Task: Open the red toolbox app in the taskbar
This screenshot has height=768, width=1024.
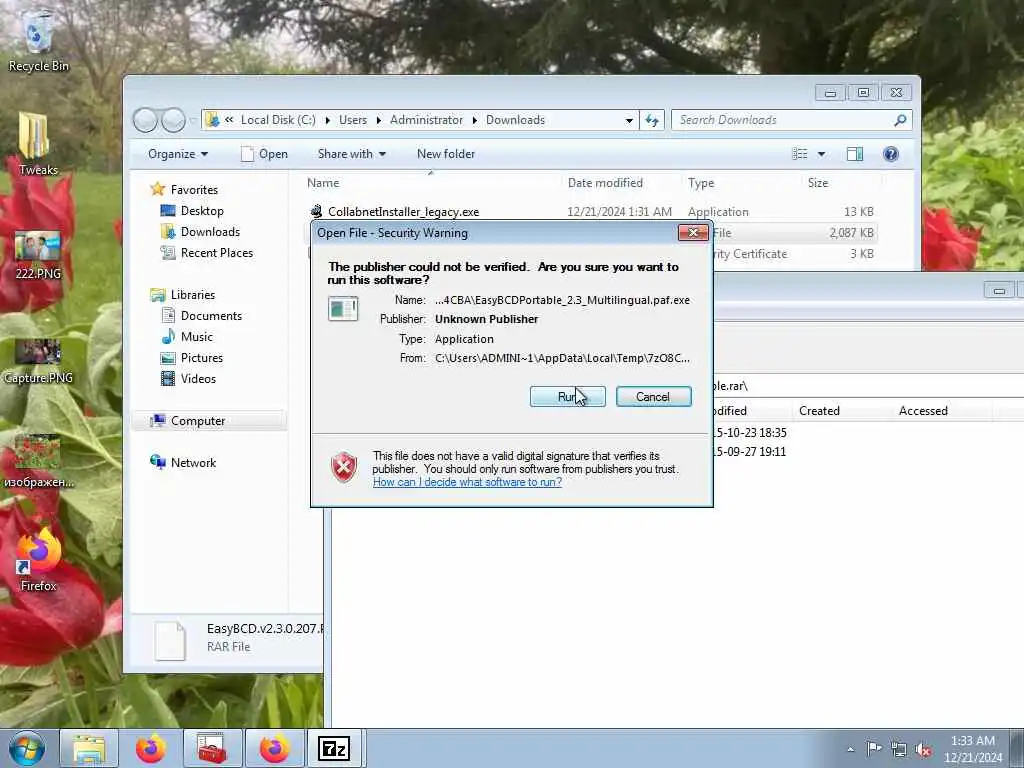Action: [x=212, y=748]
